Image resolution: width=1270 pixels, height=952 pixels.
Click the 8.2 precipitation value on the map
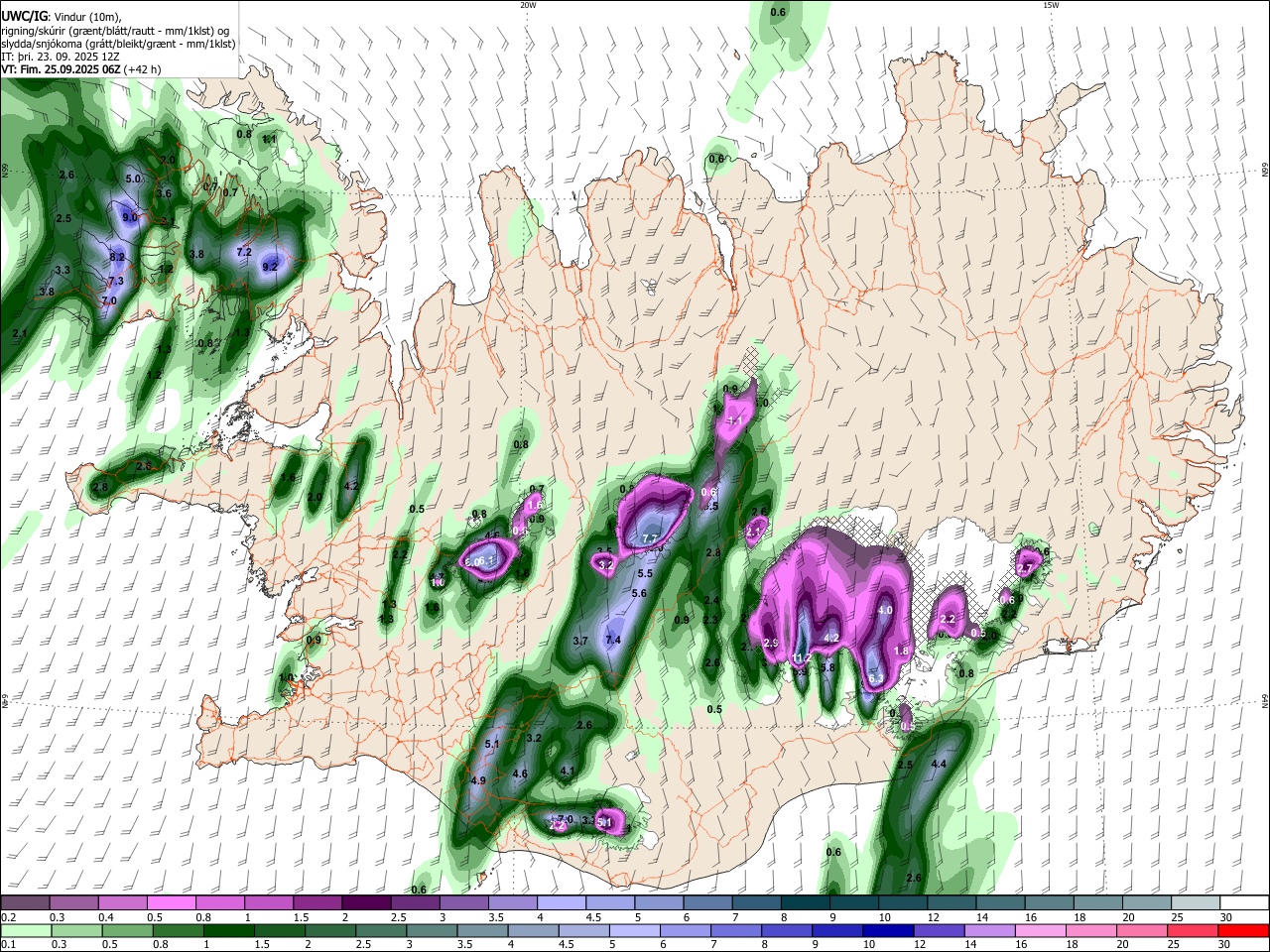117,257
